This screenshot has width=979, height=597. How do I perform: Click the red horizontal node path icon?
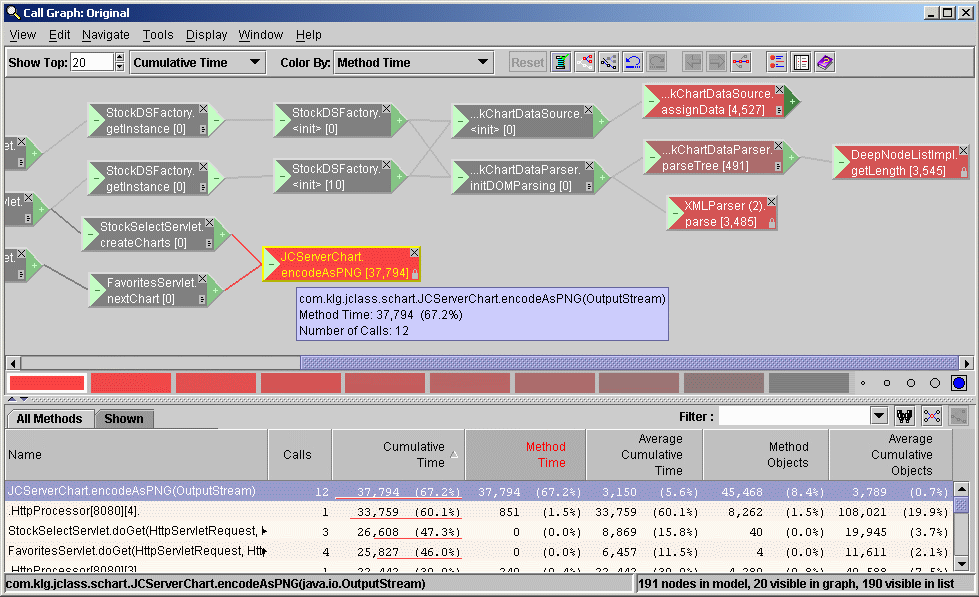(740, 62)
